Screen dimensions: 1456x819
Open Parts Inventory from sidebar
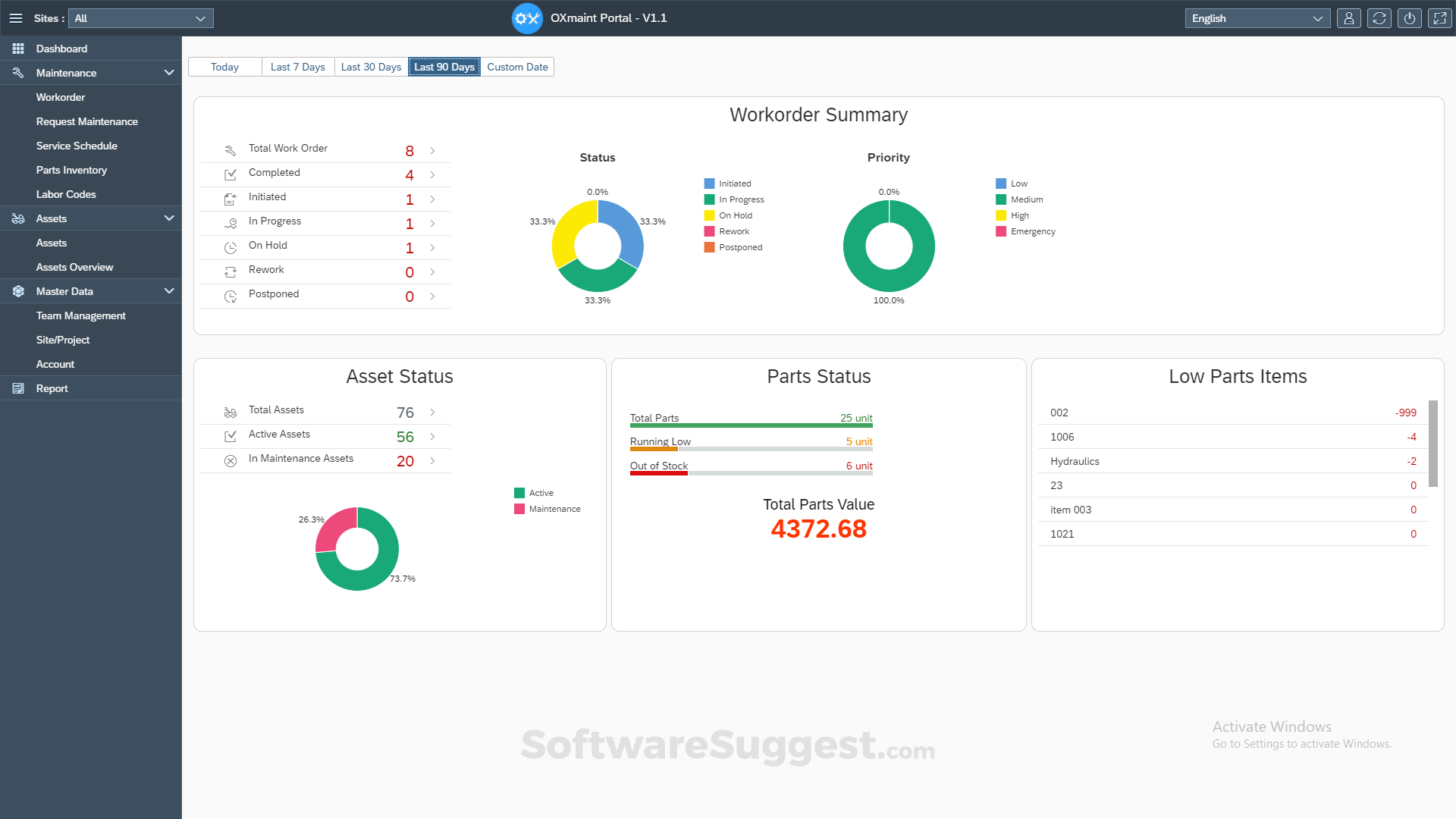coord(71,170)
